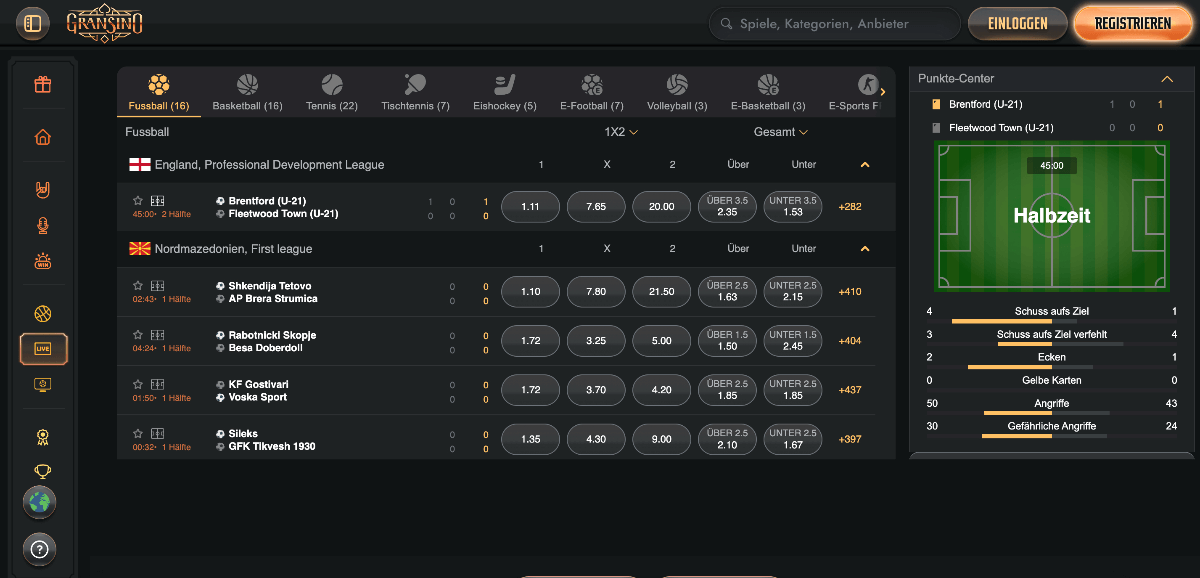The width and height of the screenshot is (1200, 578).
Task: Click the gift box promotions icon
Action: [x=42, y=85]
